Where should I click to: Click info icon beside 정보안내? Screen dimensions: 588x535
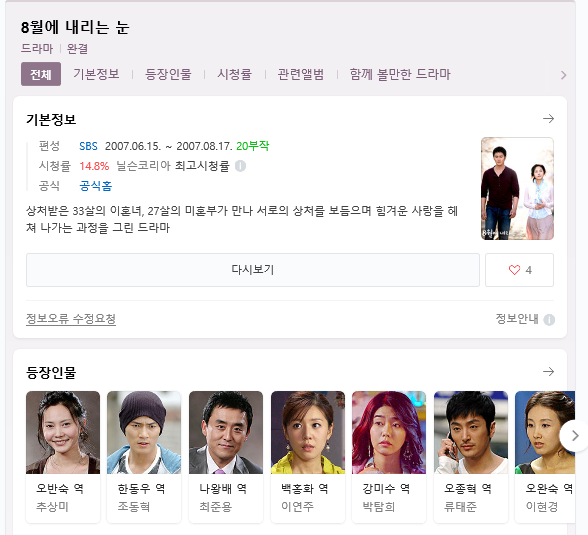tap(549, 320)
